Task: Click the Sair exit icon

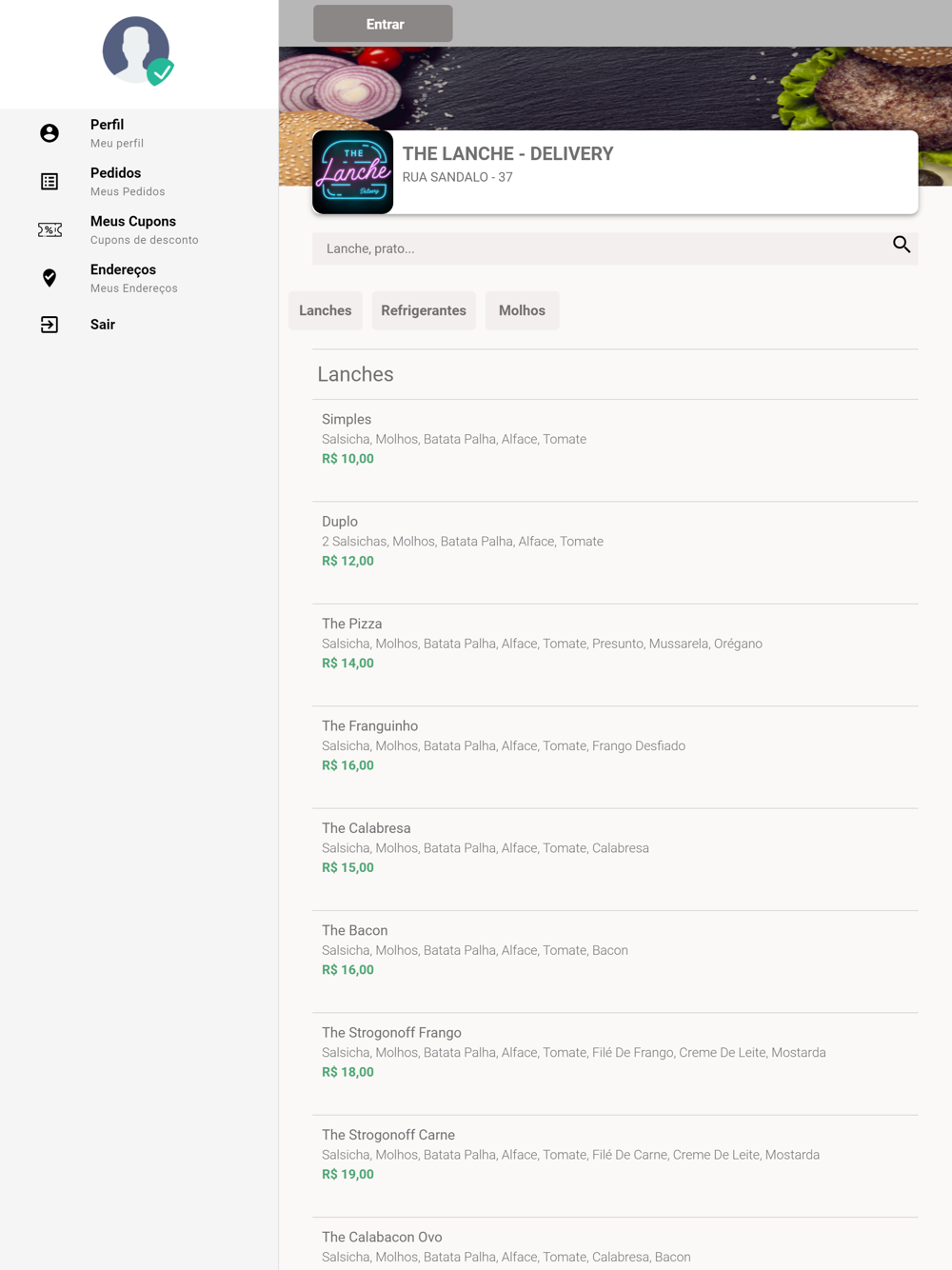Action: pos(50,325)
